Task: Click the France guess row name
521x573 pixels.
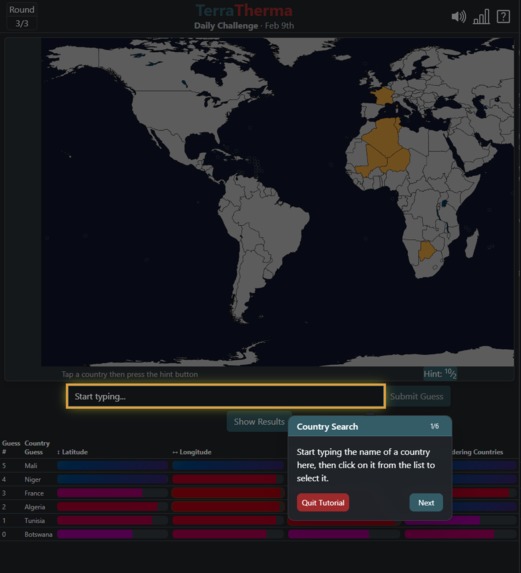Action: click(34, 493)
